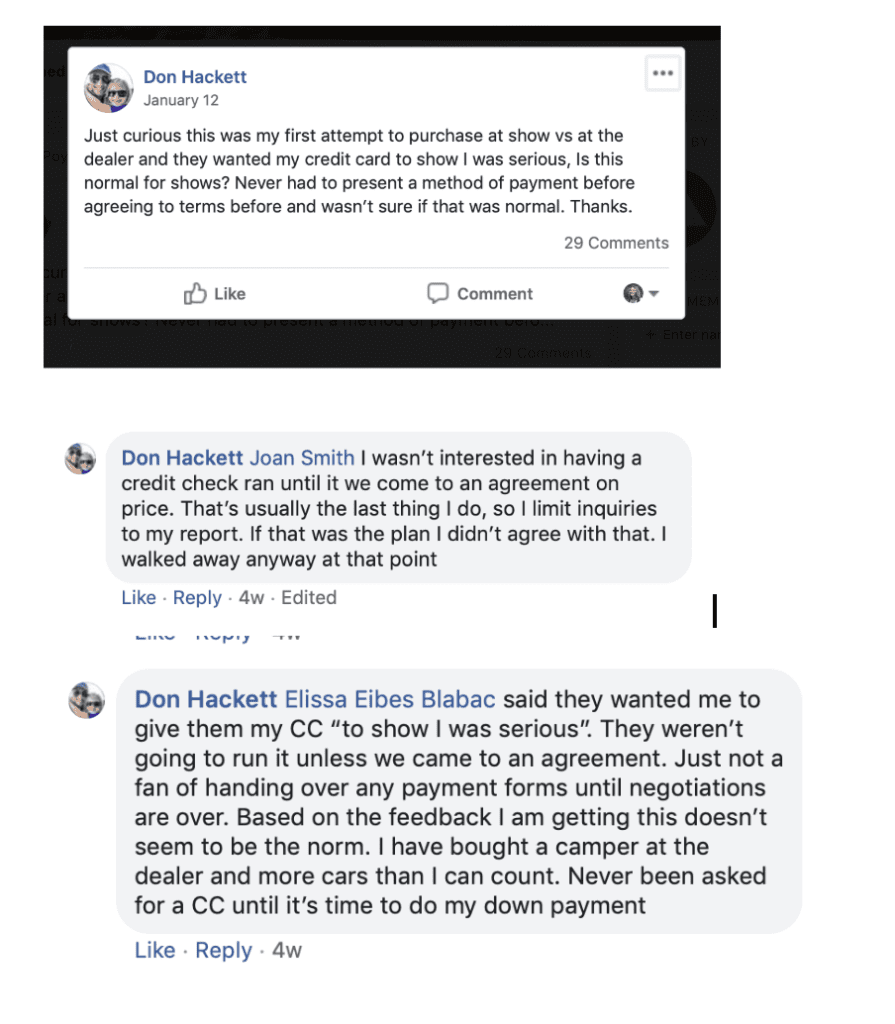895x1024 pixels.
Task: Click the speech bubble Comment button
Action: [480, 294]
